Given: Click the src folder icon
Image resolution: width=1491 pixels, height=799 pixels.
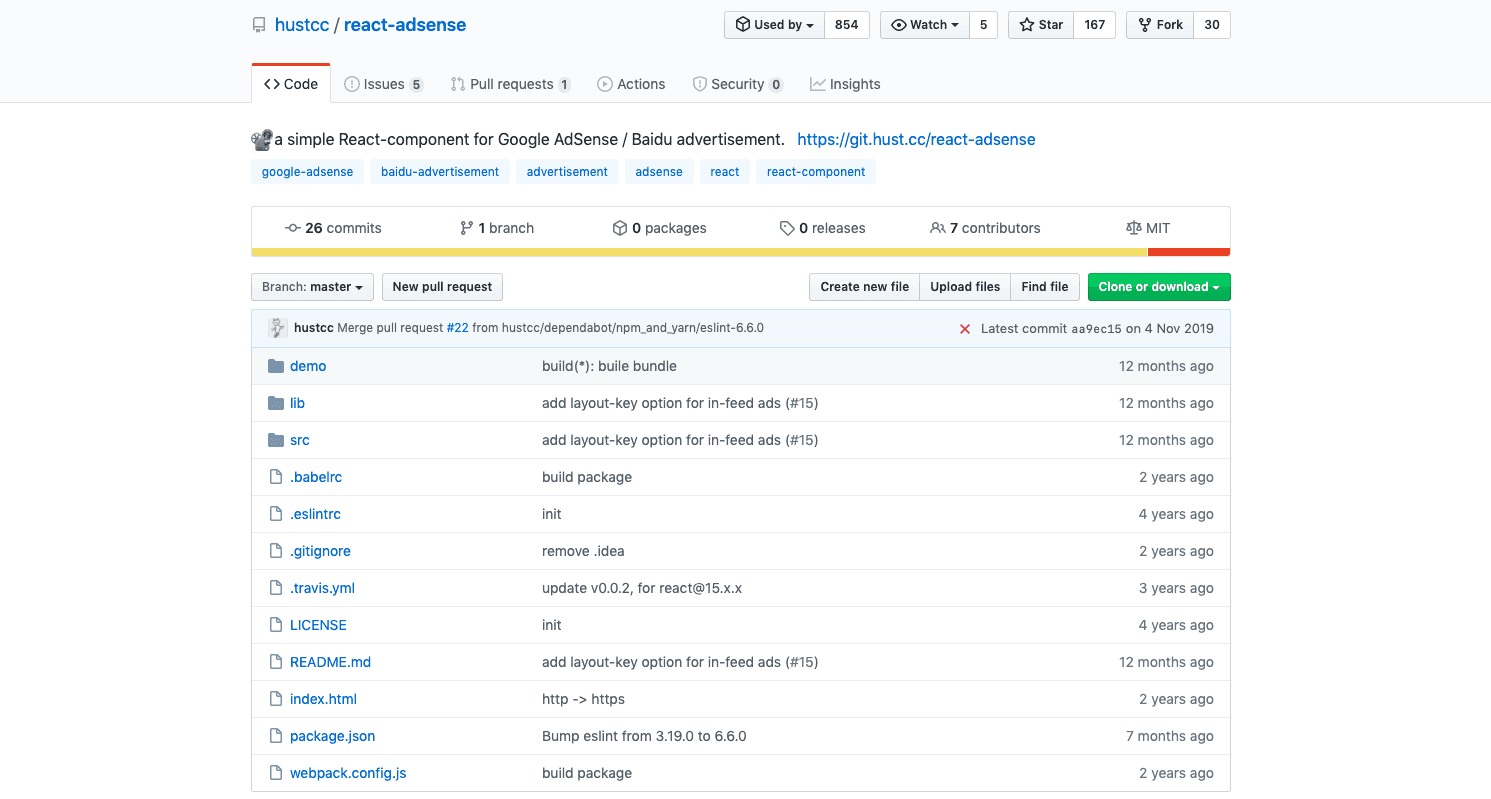Looking at the screenshot, I should point(276,440).
